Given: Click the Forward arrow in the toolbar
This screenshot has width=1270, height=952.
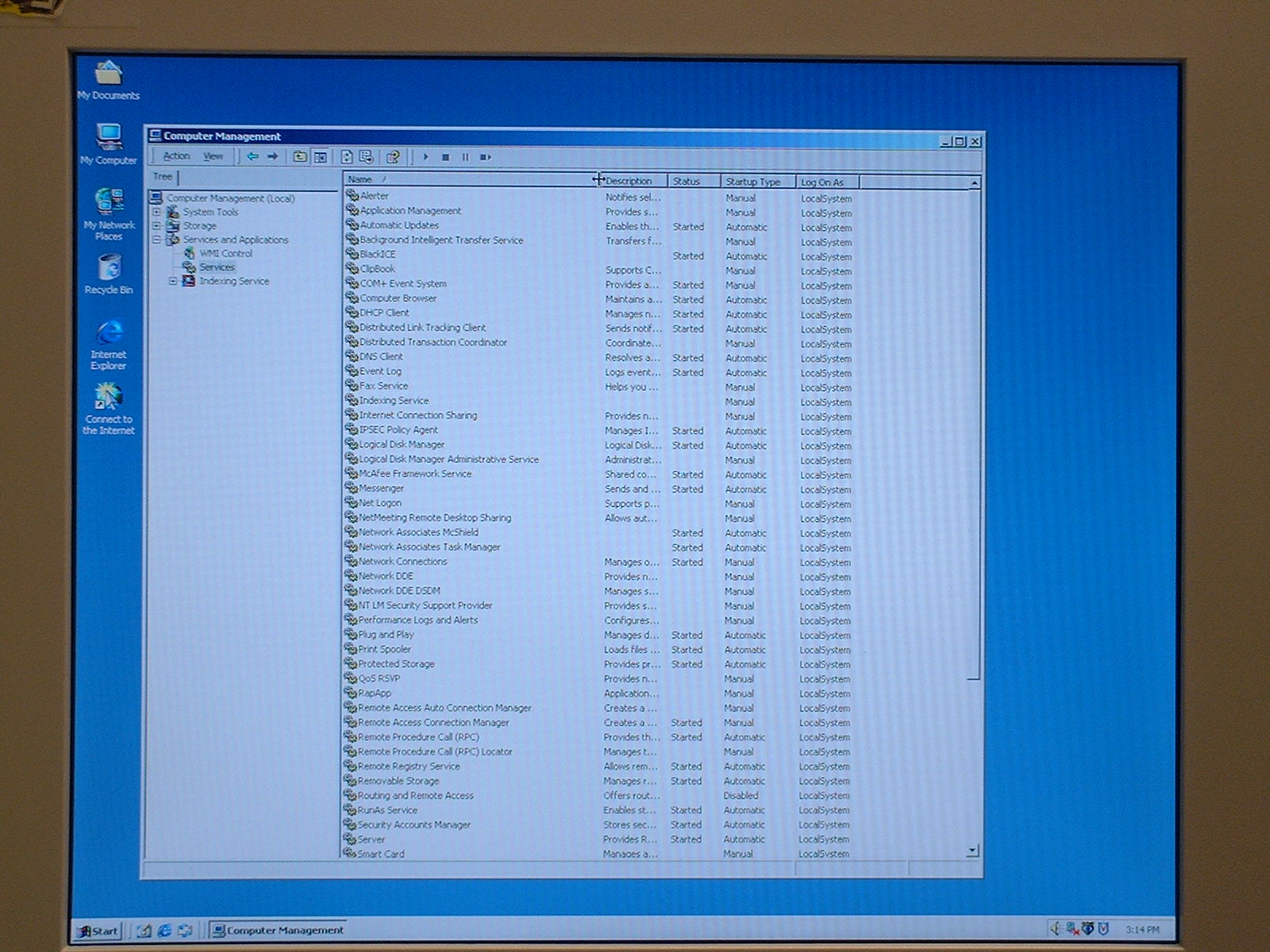Looking at the screenshot, I should 273,157.
